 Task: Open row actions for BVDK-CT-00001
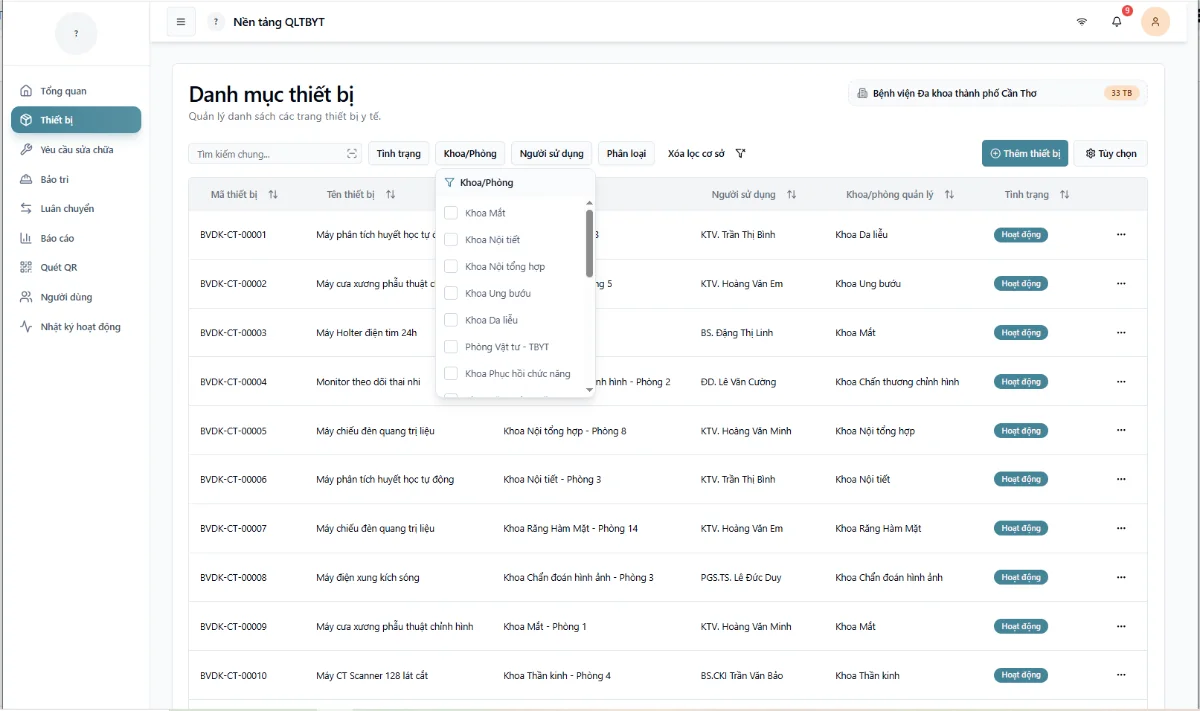(1120, 235)
